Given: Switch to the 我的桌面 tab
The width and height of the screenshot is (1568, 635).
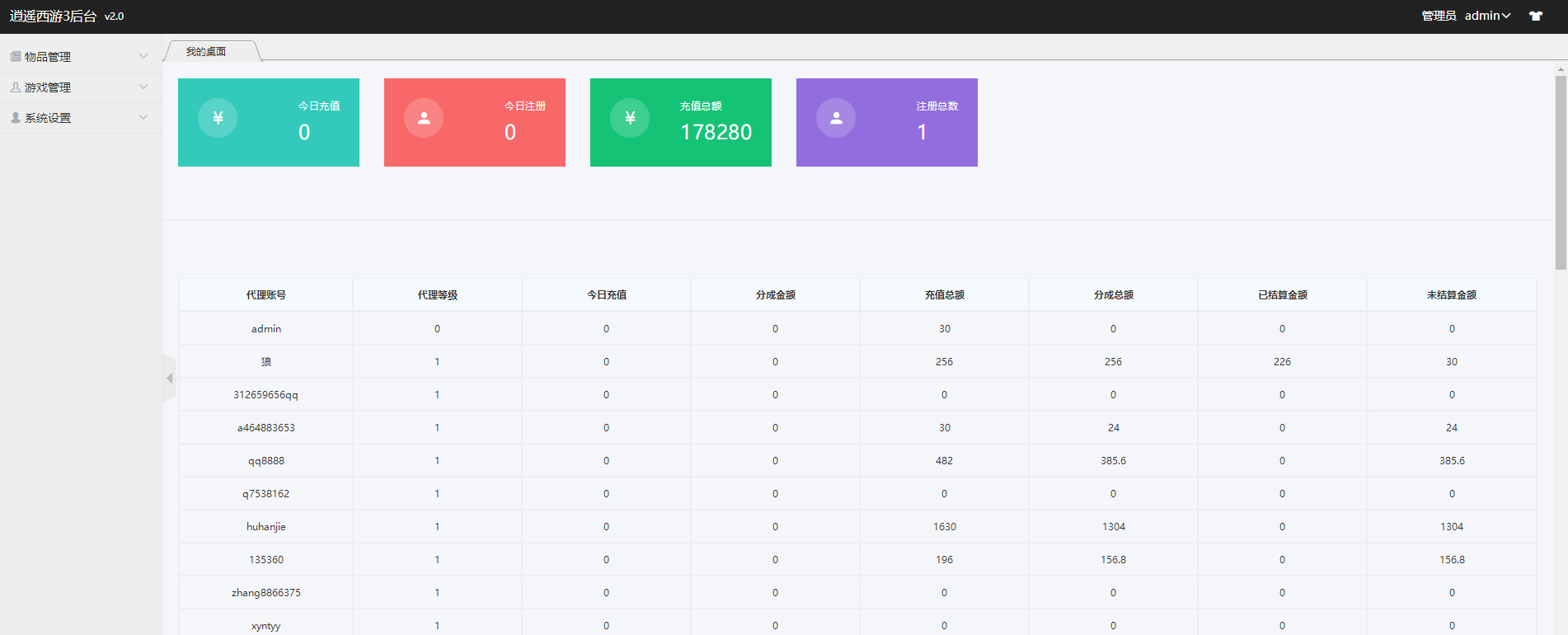Looking at the screenshot, I should (x=206, y=51).
